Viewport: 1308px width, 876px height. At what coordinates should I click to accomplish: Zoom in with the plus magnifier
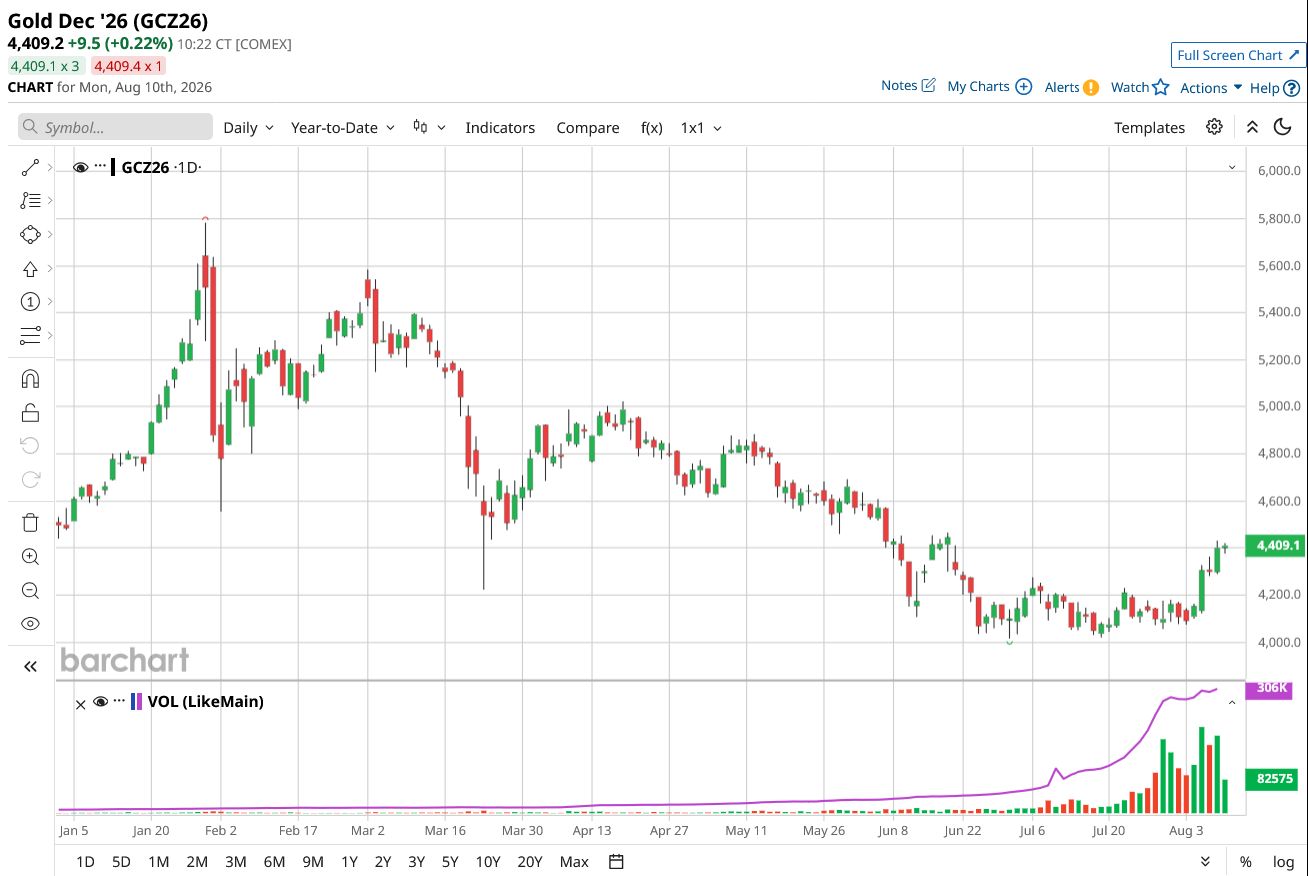pos(30,557)
